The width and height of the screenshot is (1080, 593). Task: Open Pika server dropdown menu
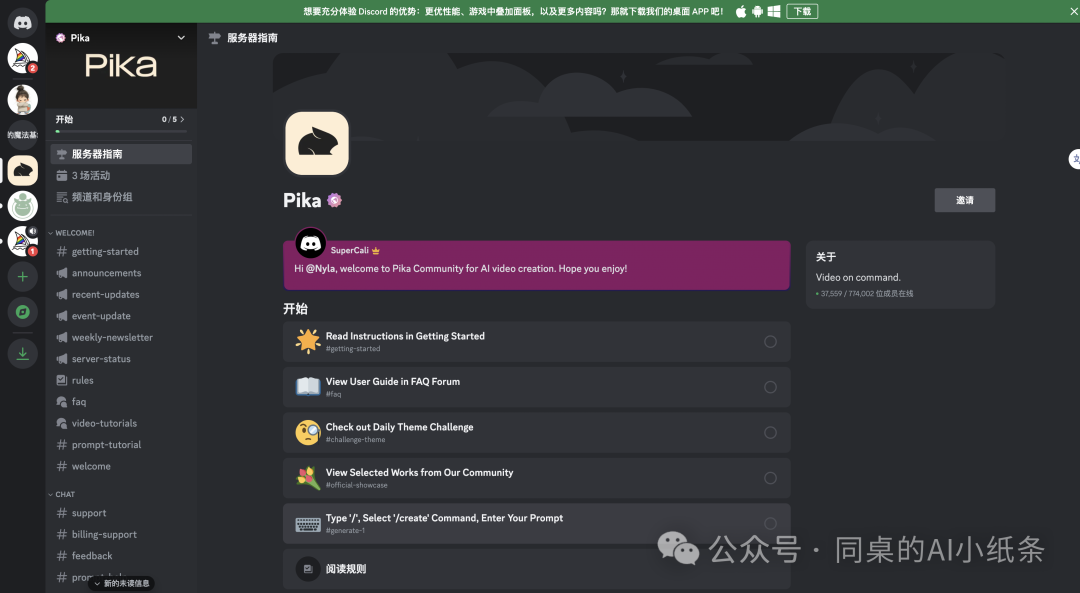pos(181,38)
